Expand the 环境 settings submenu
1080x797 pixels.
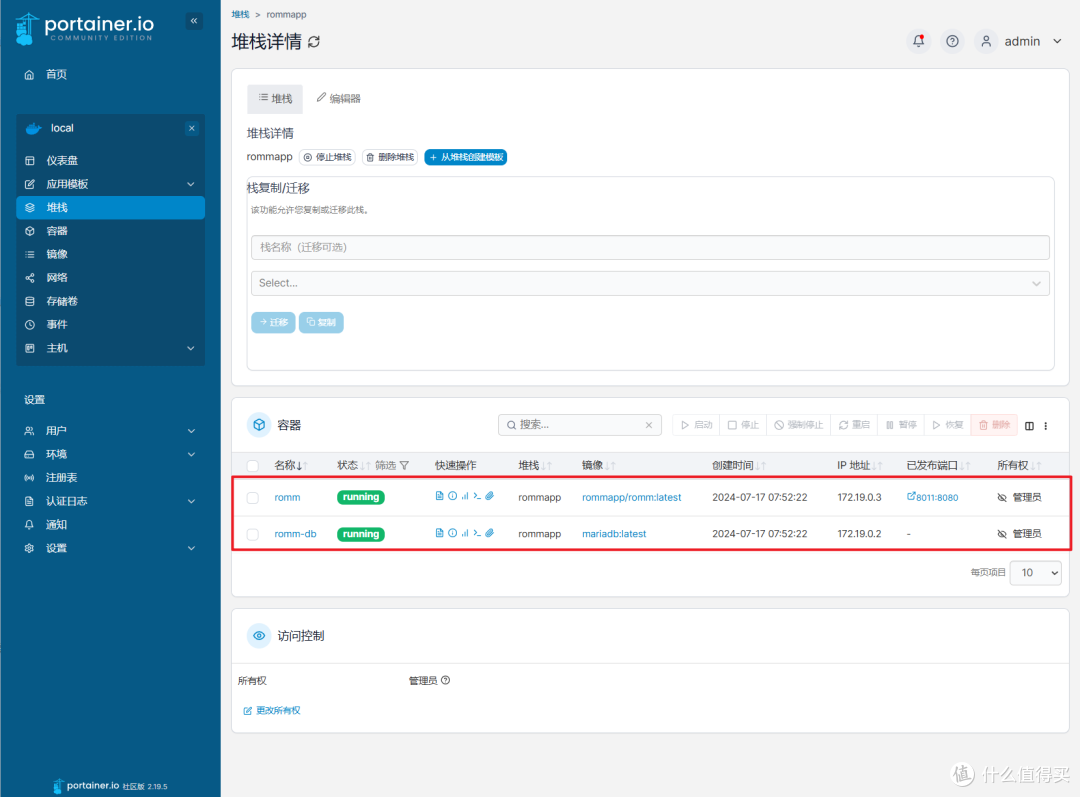[x=191, y=454]
